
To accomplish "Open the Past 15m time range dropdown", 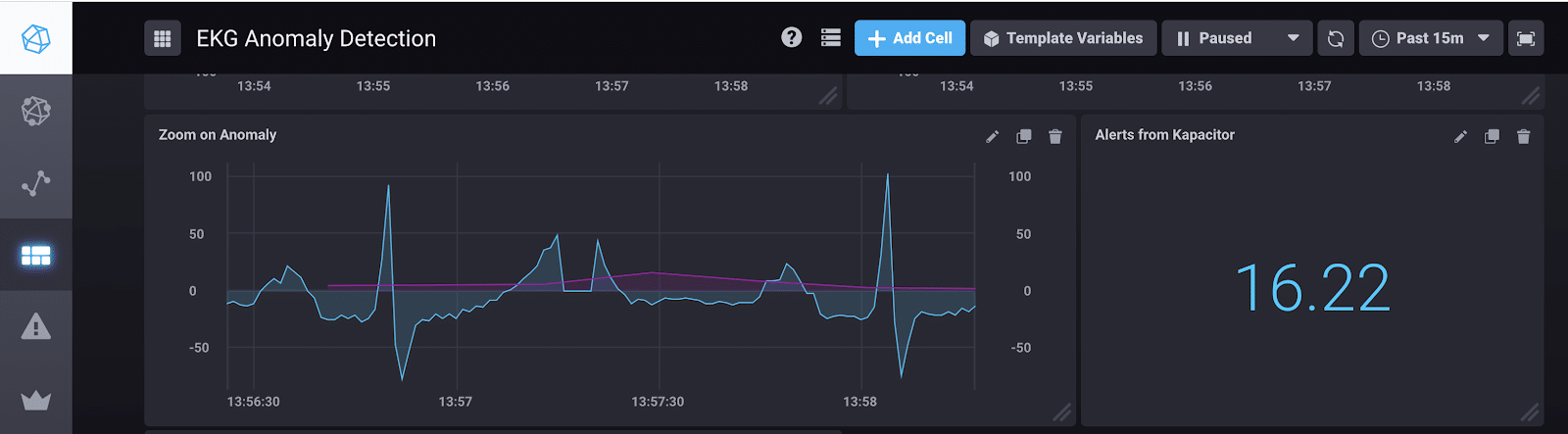I will click(x=1430, y=38).
